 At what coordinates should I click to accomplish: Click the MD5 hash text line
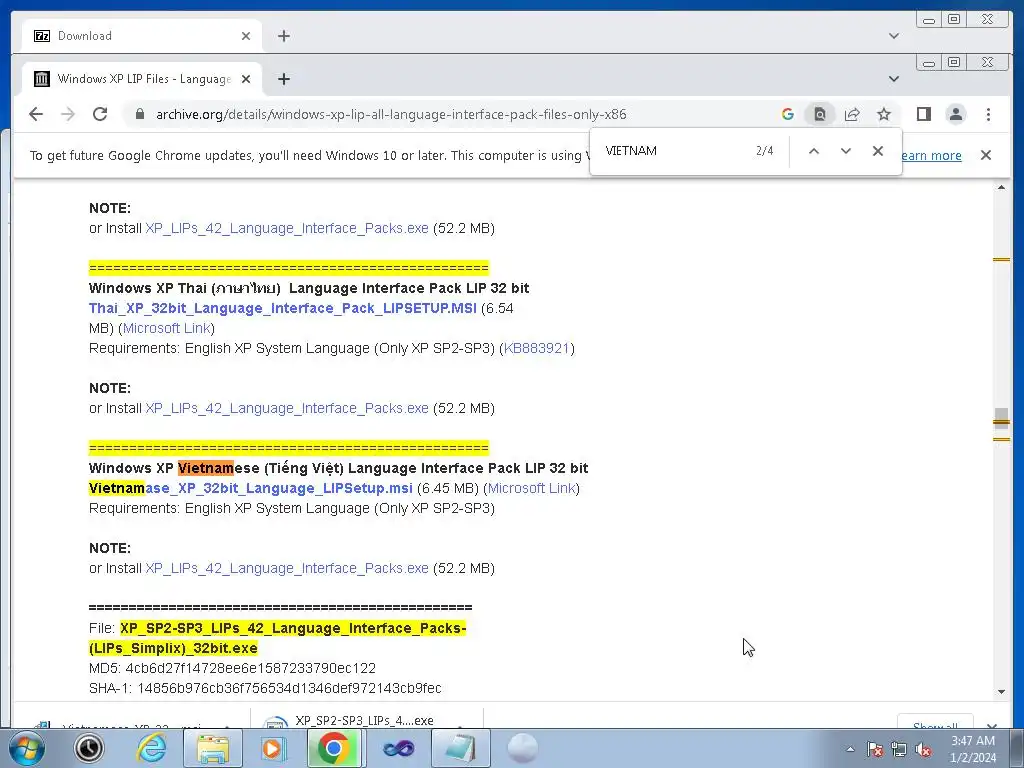(232, 668)
